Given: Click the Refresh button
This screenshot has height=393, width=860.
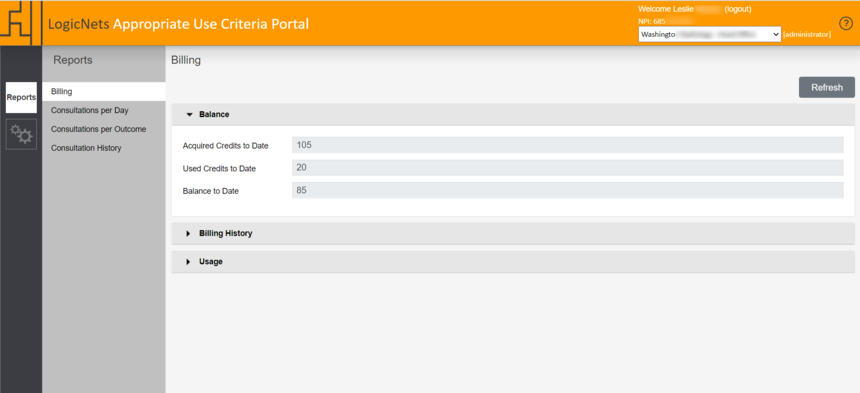Looking at the screenshot, I should pos(827,88).
